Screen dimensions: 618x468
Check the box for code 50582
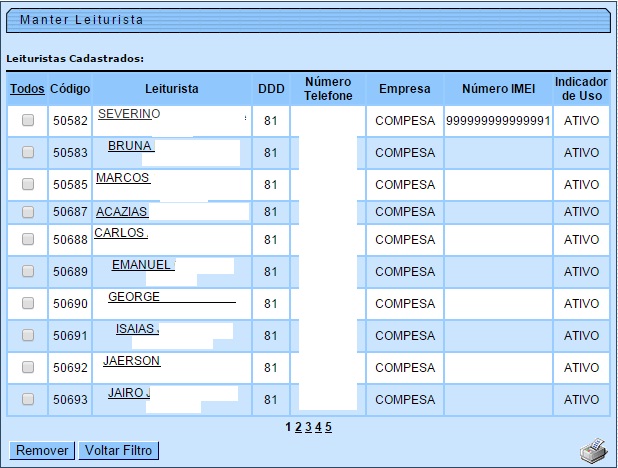(28, 121)
